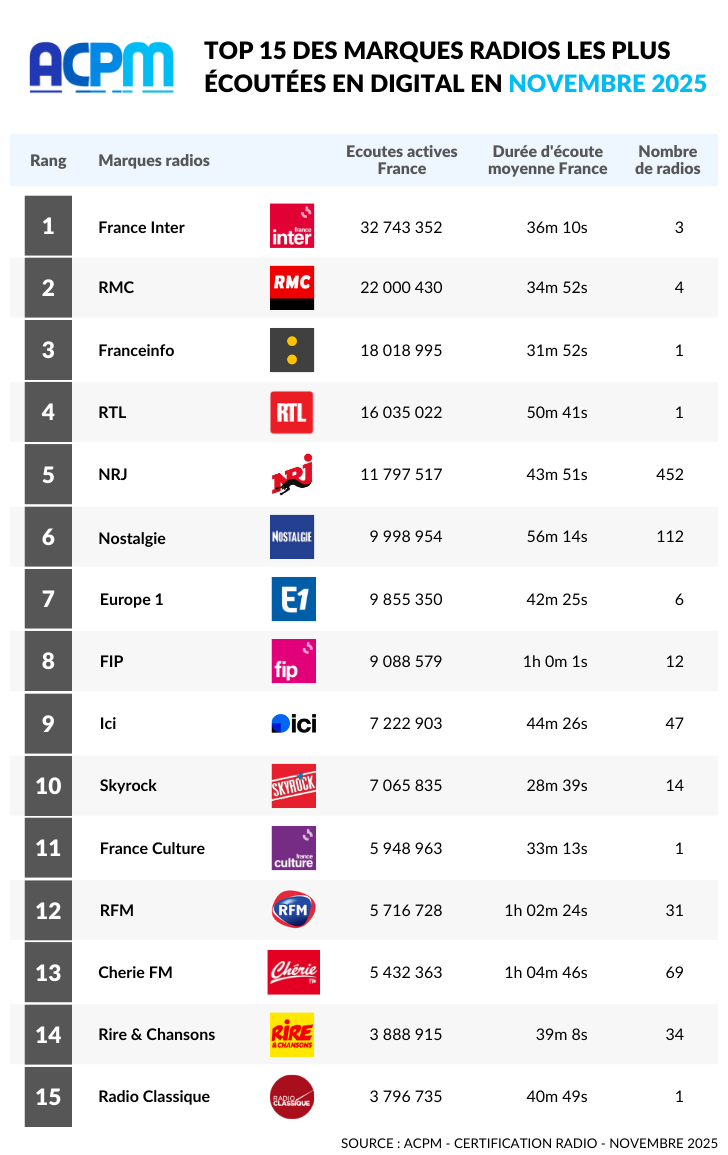728x1155 pixels.
Task: Click the Skyrock logo
Action: (x=293, y=786)
